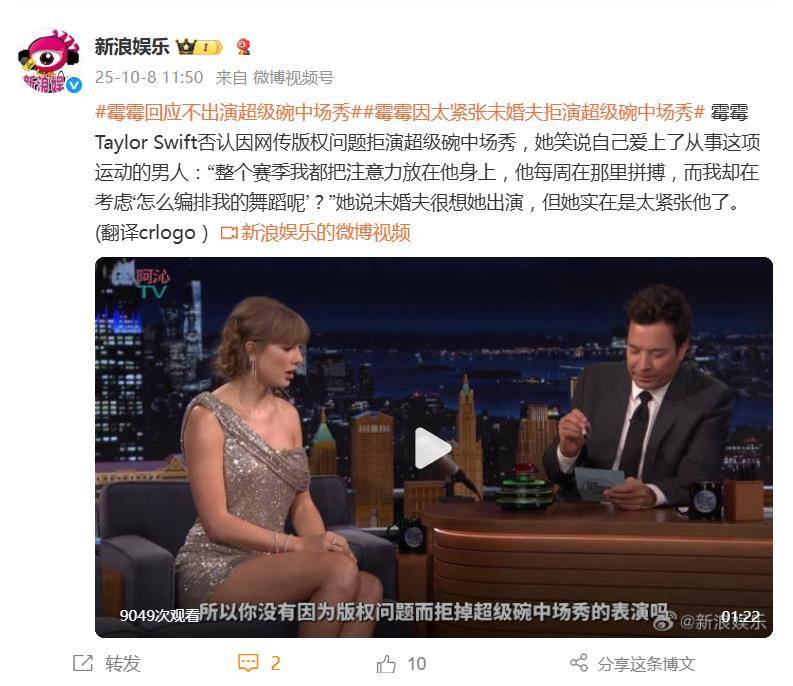Open hashtag 霉霉因太紧张未婚夫拒演超级碗中场秀
The width and height of the screenshot is (793, 686).
point(528,112)
